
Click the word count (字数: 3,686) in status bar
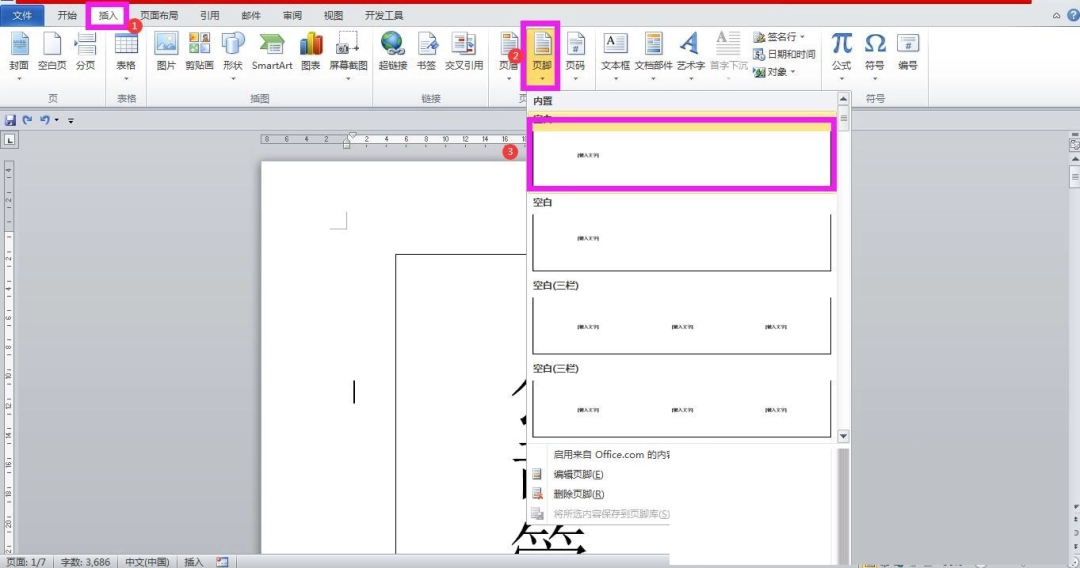coord(85,562)
